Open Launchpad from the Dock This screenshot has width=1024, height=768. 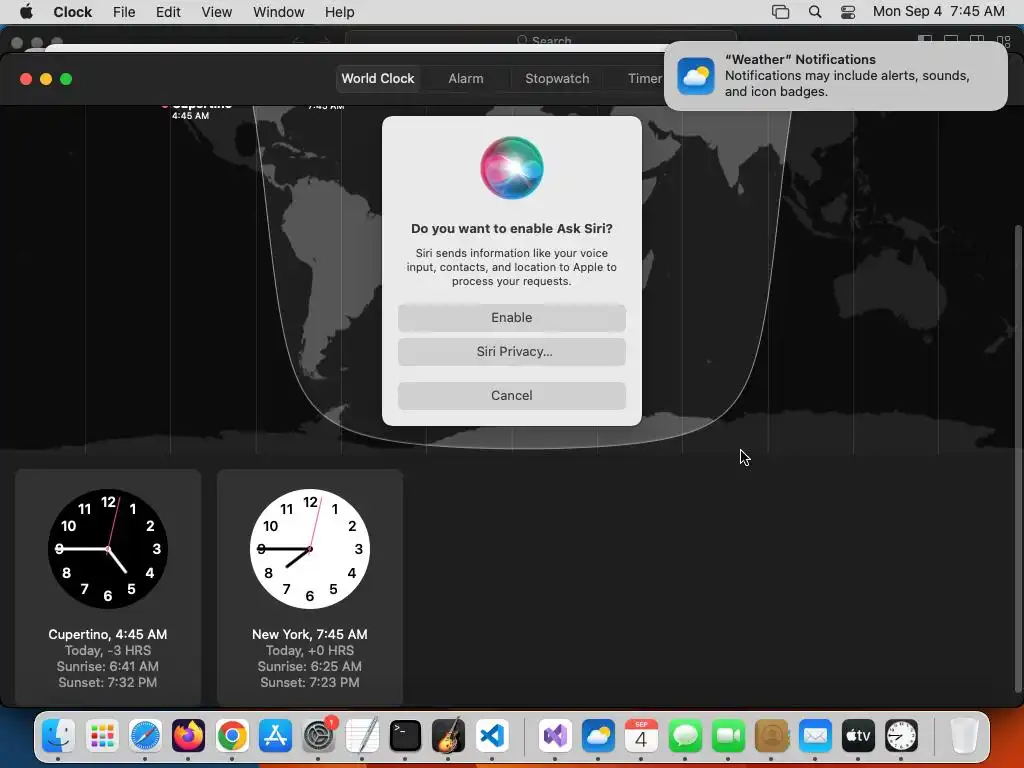click(102, 736)
